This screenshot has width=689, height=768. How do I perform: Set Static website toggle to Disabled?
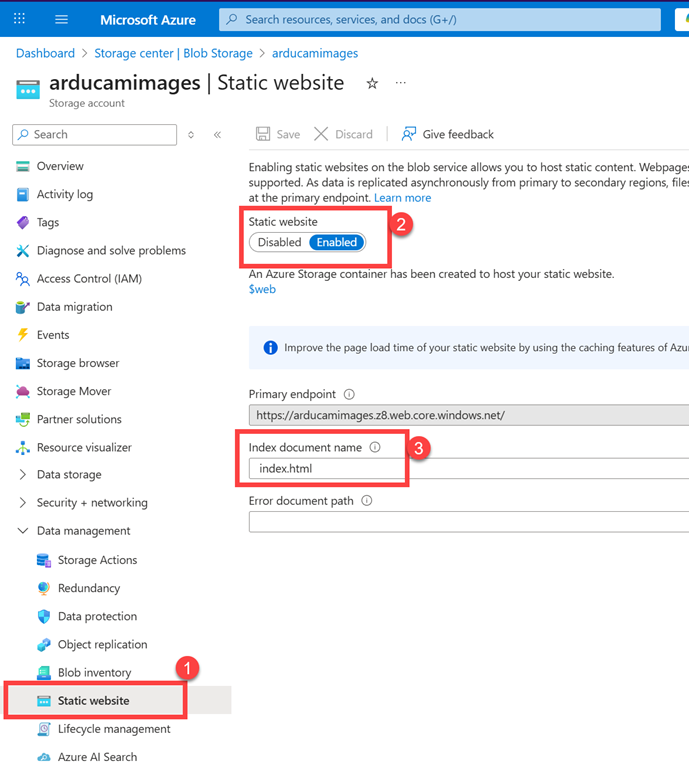[x=279, y=242]
